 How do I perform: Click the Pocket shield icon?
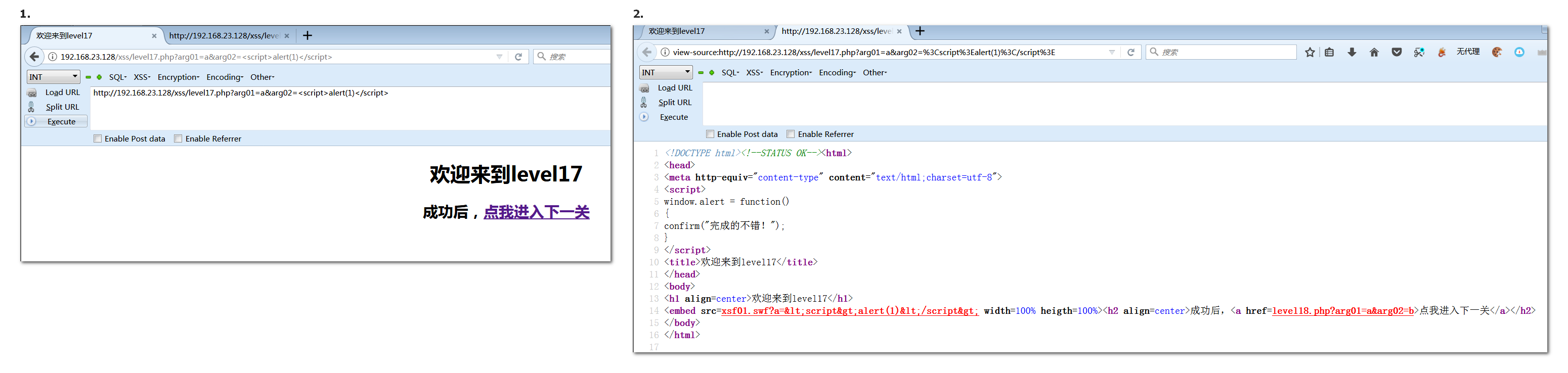[1397, 53]
